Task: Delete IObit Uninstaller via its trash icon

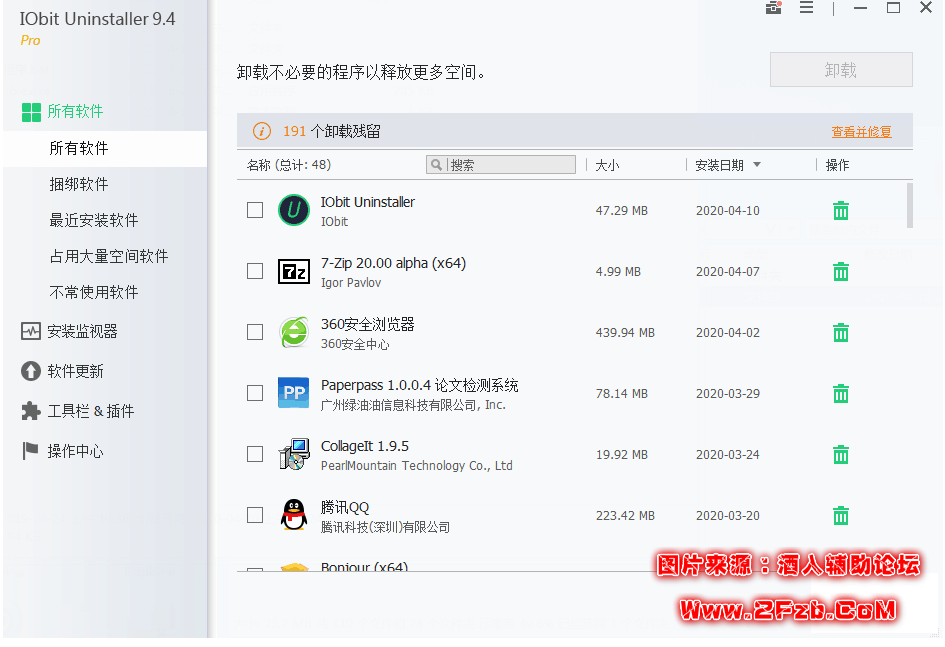Action: coord(841,210)
